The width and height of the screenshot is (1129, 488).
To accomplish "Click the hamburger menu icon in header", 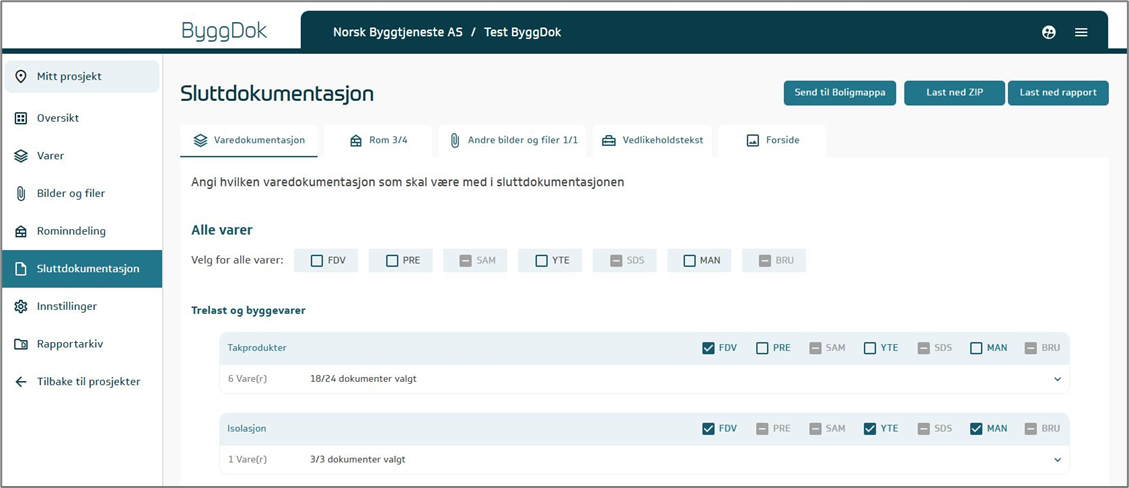I will [x=1081, y=32].
